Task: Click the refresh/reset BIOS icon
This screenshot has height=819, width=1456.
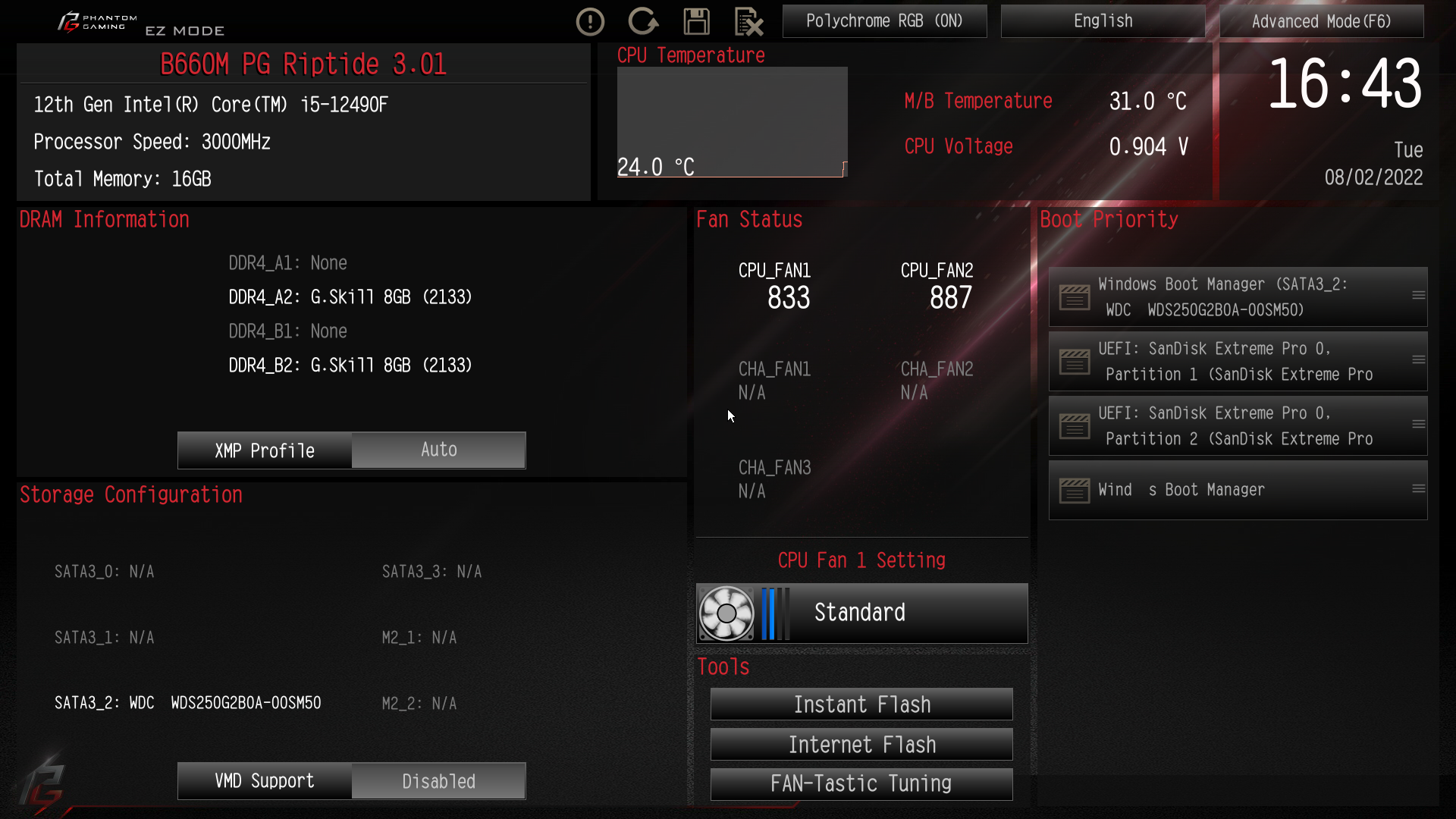Action: (x=644, y=20)
